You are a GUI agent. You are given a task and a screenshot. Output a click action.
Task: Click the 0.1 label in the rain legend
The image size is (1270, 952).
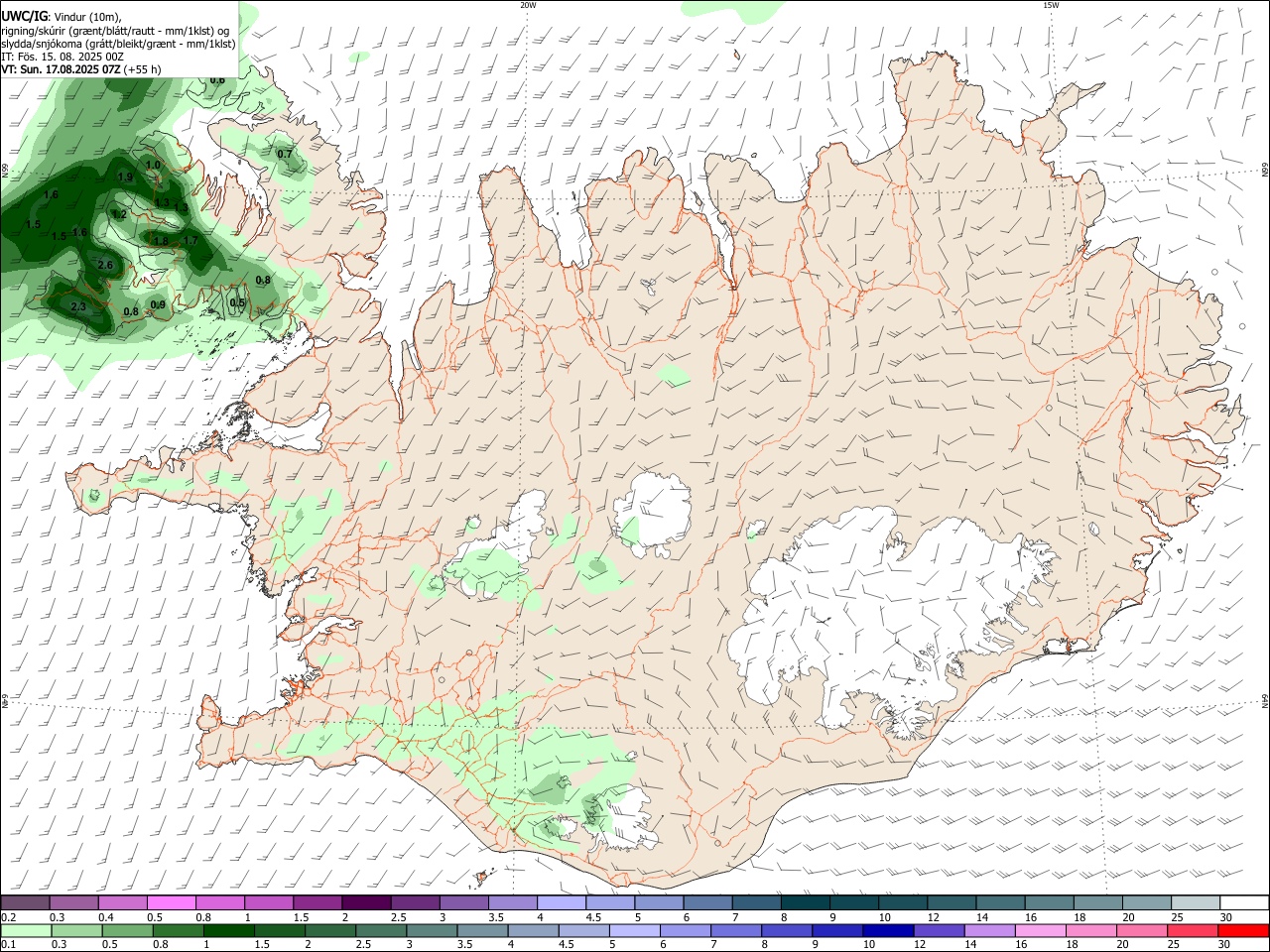point(8,945)
